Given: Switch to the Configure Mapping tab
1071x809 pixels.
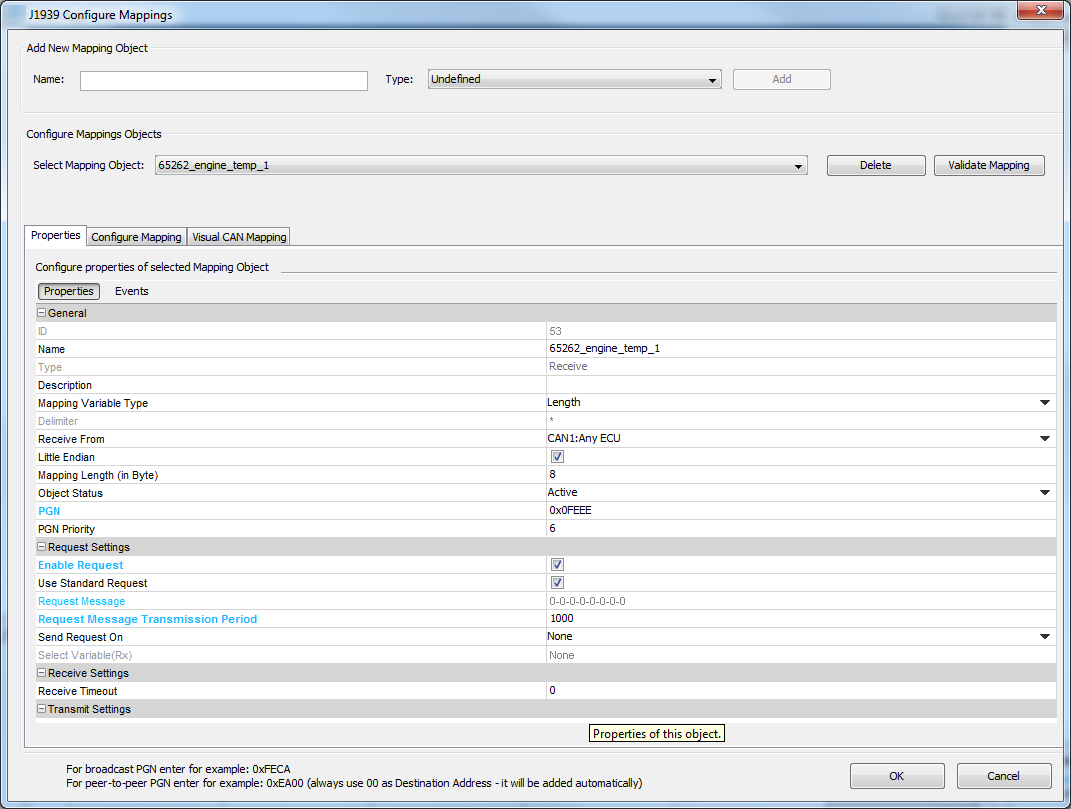Looking at the screenshot, I should pos(135,236).
